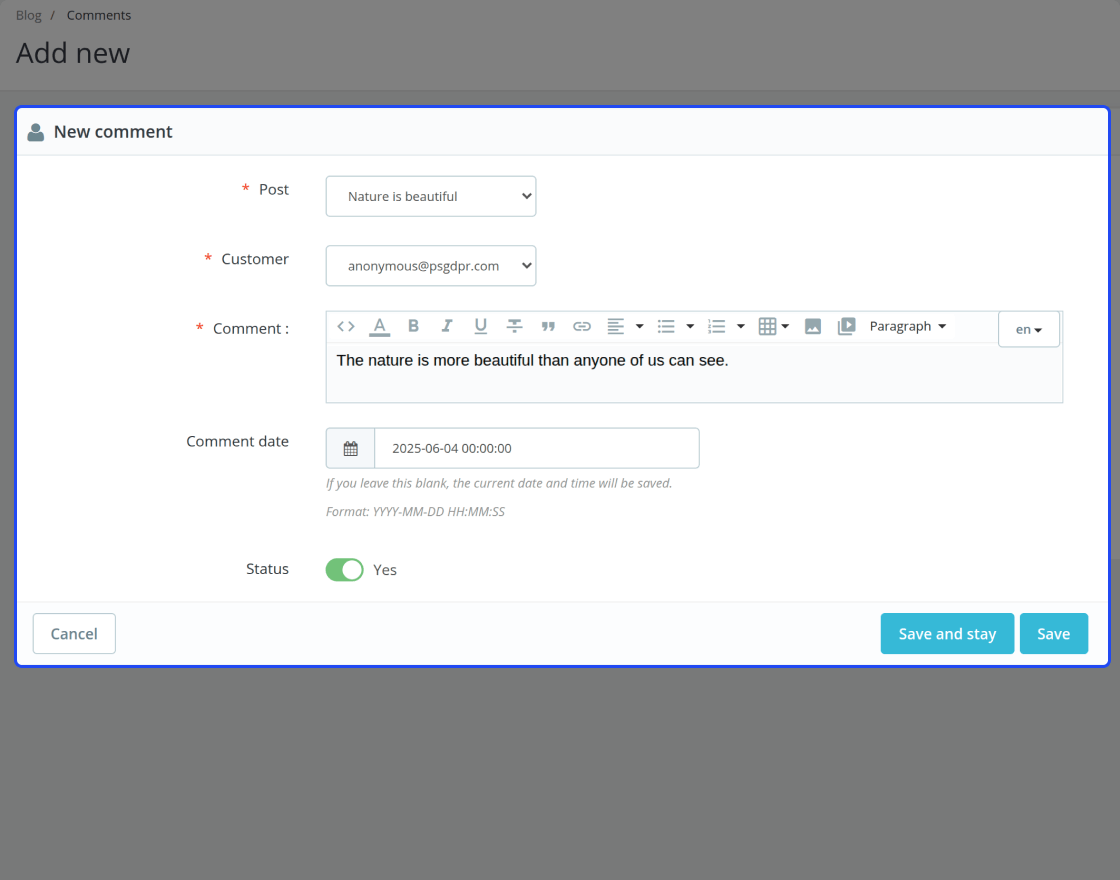
Task: Click the bullet list icon
Action: (666, 326)
